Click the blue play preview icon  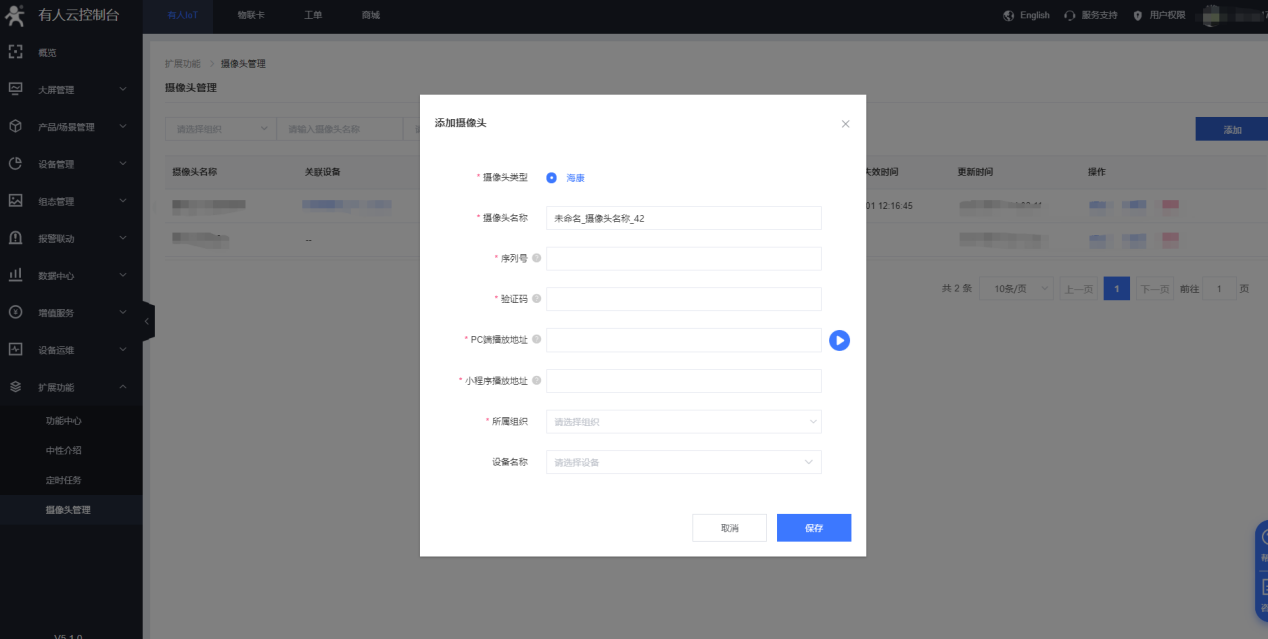[x=839, y=340]
